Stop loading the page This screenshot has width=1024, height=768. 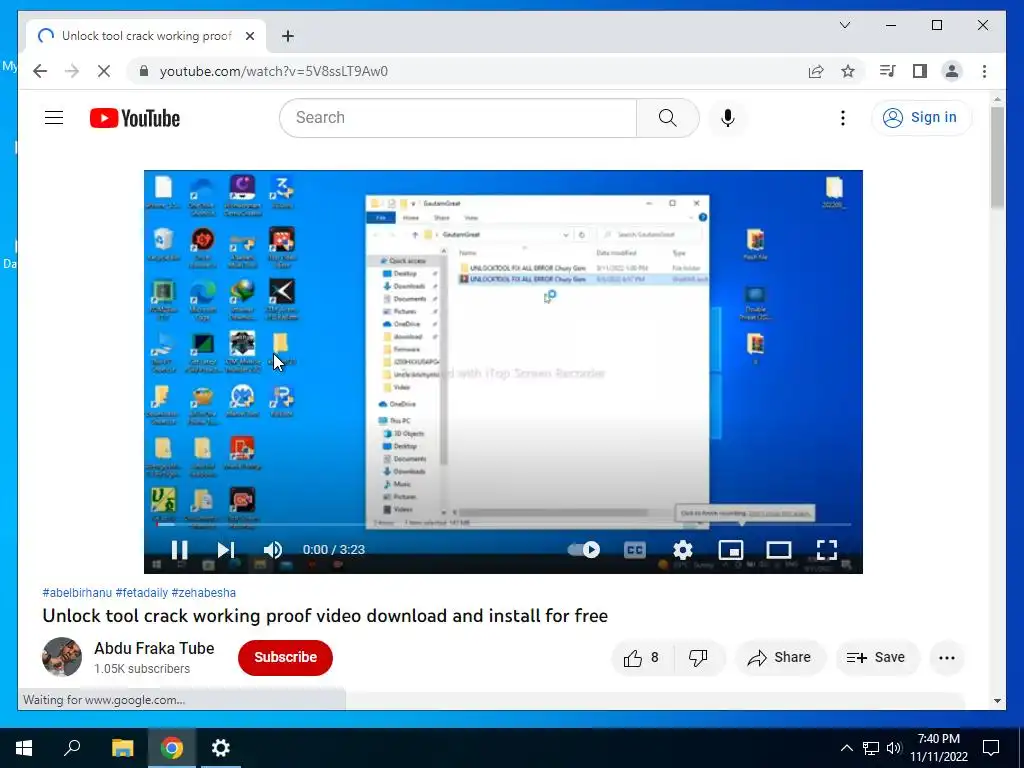tap(104, 71)
